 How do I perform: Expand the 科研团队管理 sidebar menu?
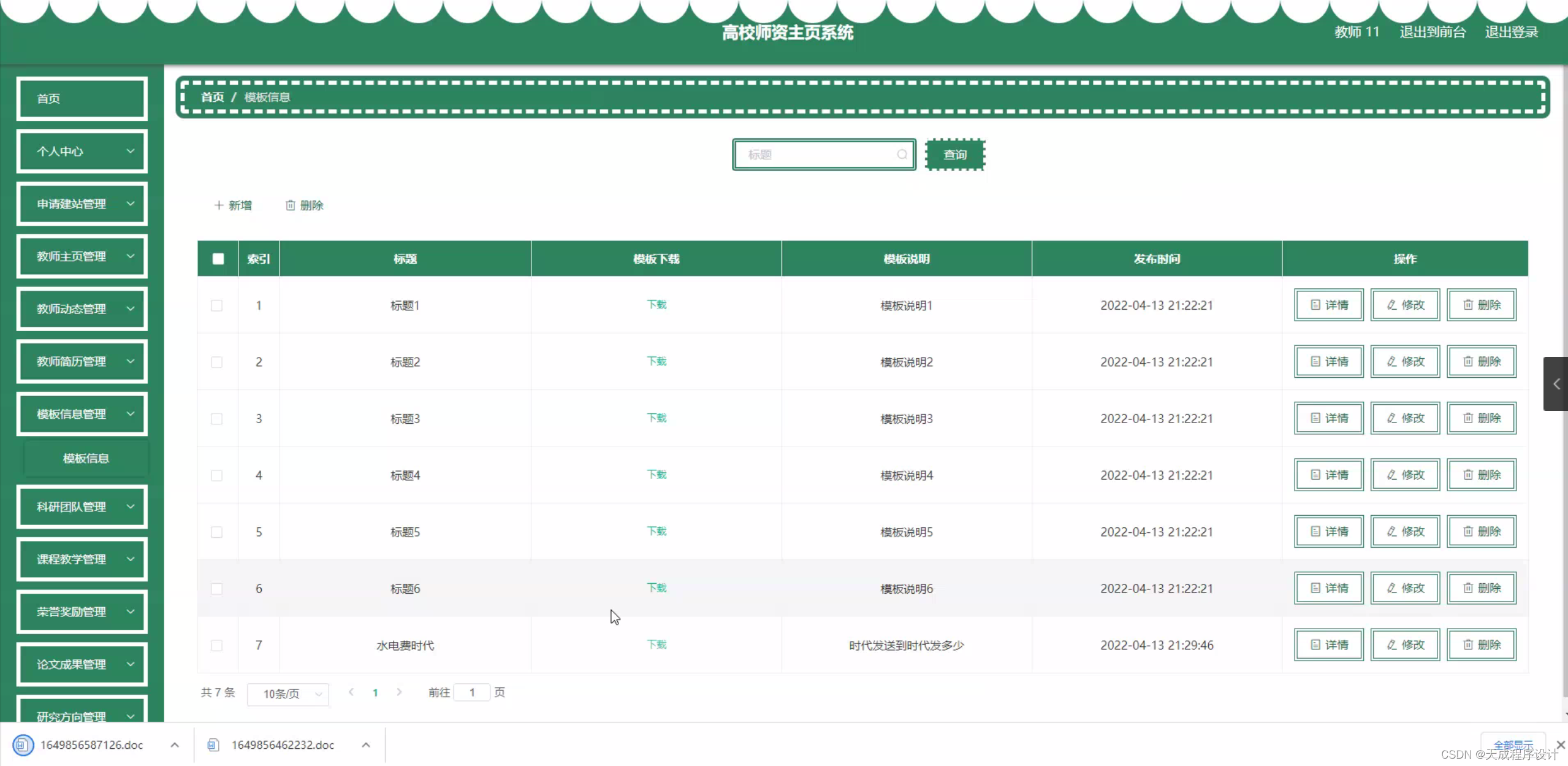click(82, 507)
